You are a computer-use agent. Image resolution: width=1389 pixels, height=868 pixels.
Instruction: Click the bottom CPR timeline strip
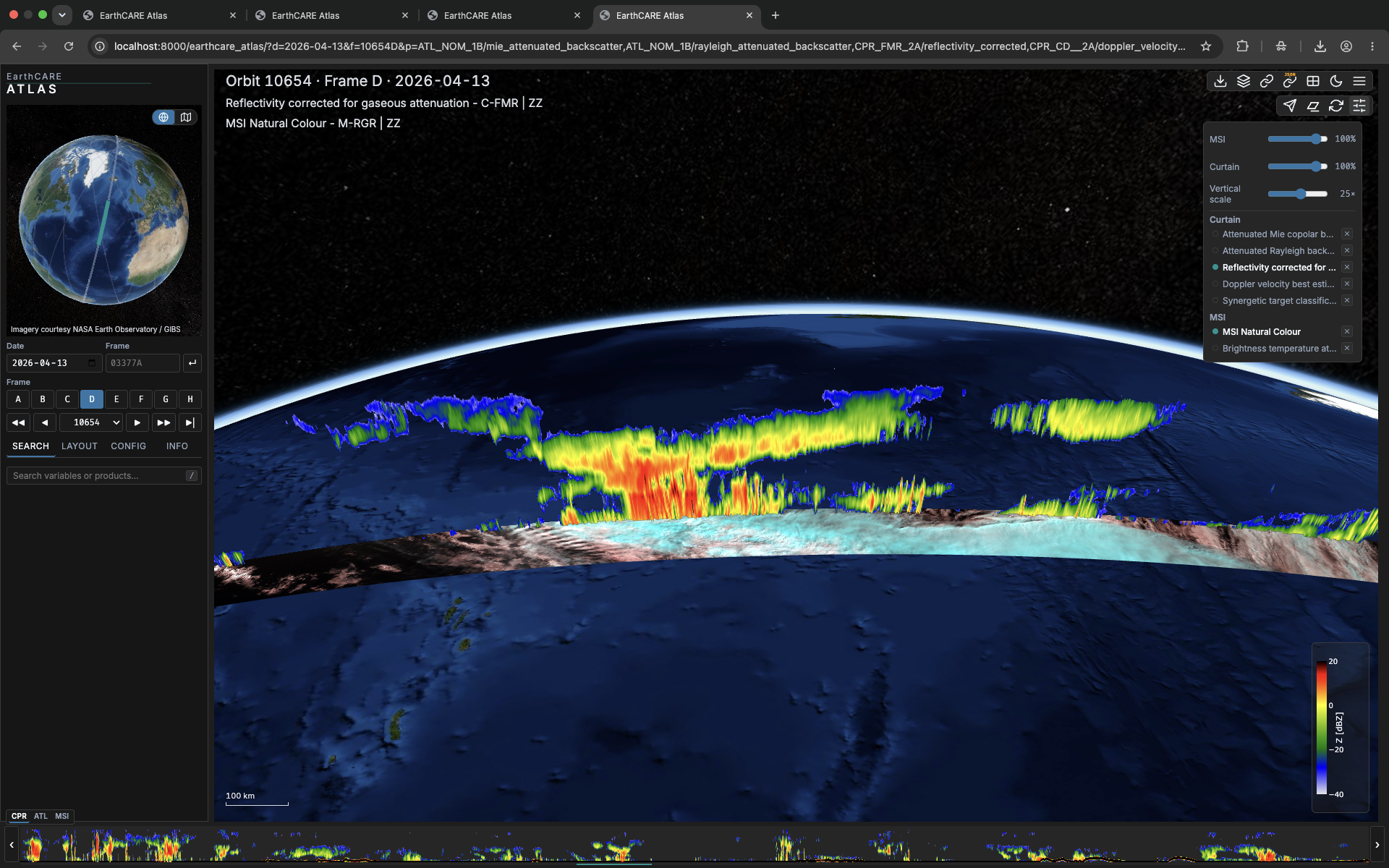[x=694, y=845]
